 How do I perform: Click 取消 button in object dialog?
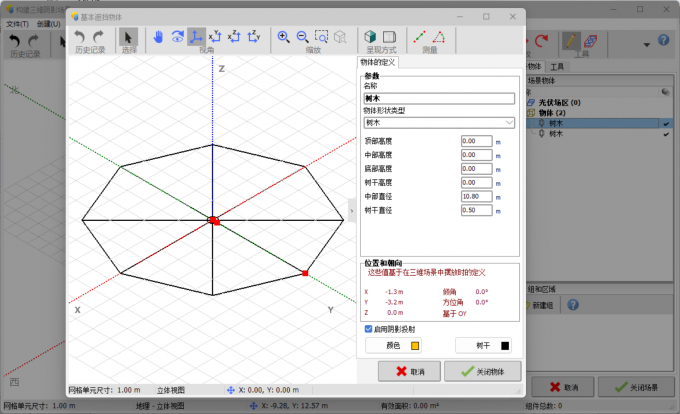click(409, 372)
